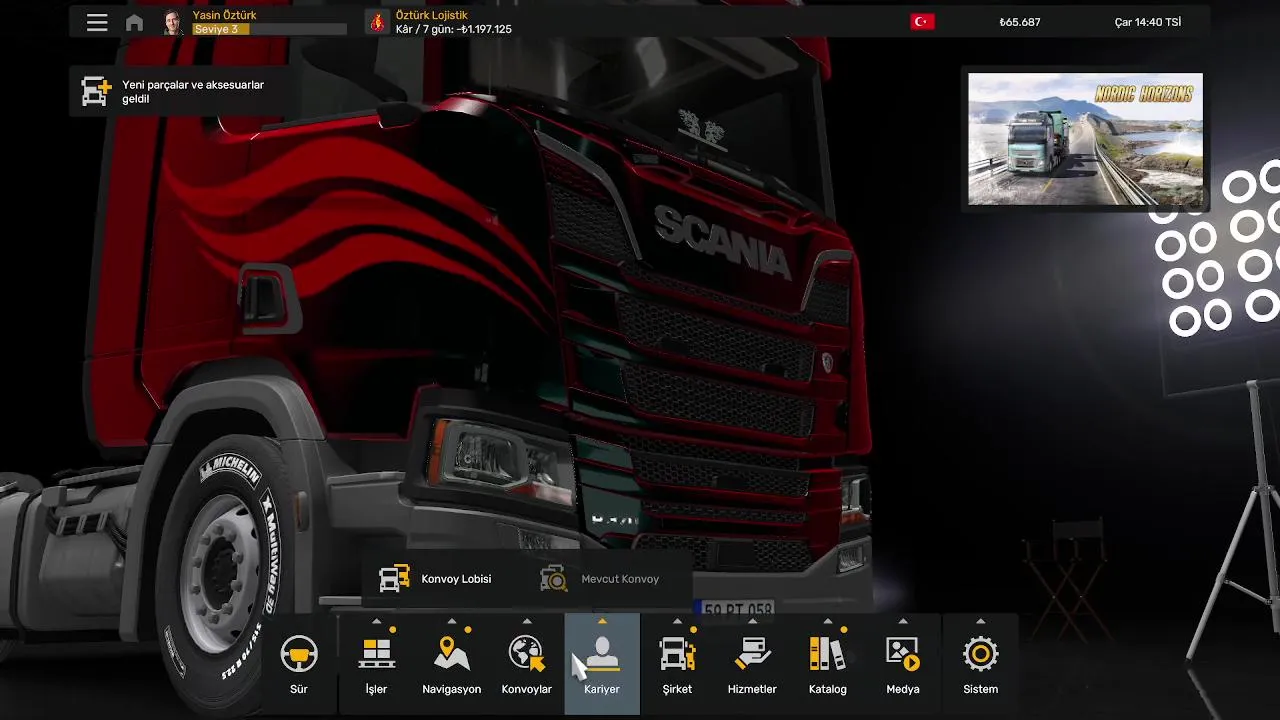The width and height of the screenshot is (1280, 720).
Task: Start driving with the Sür steering wheel
Action: pyautogui.click(x=298, y=654)
